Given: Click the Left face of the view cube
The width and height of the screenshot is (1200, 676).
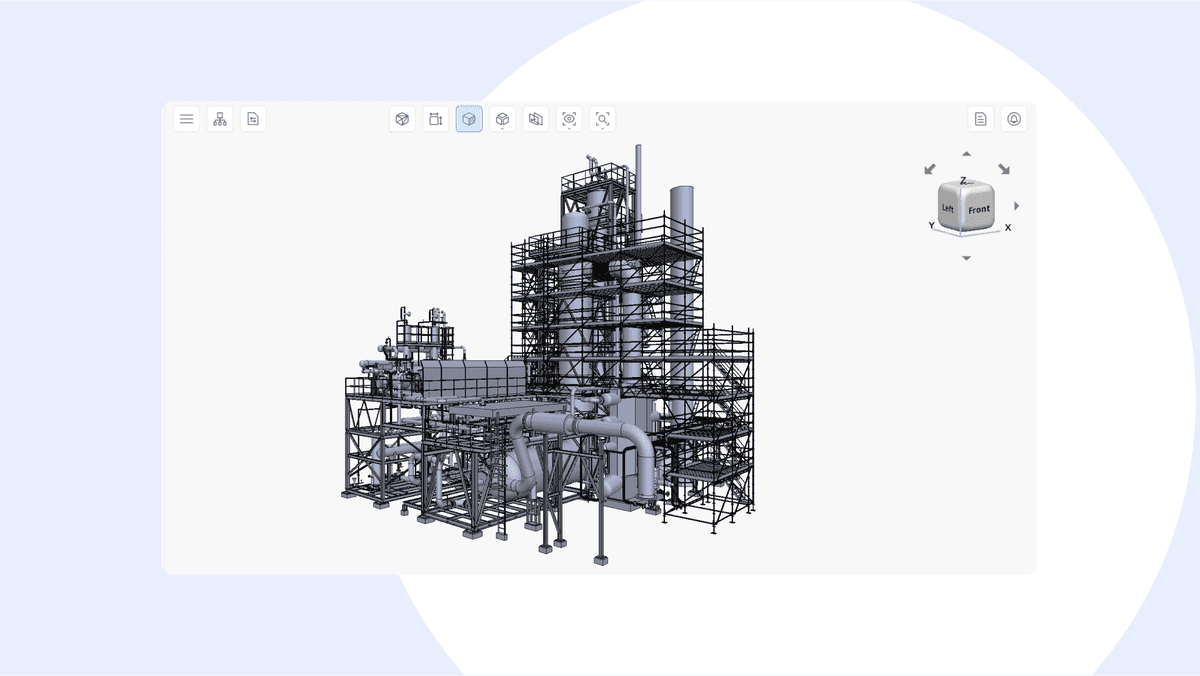Looking at the screenshot, I should [x=949, y=208].
